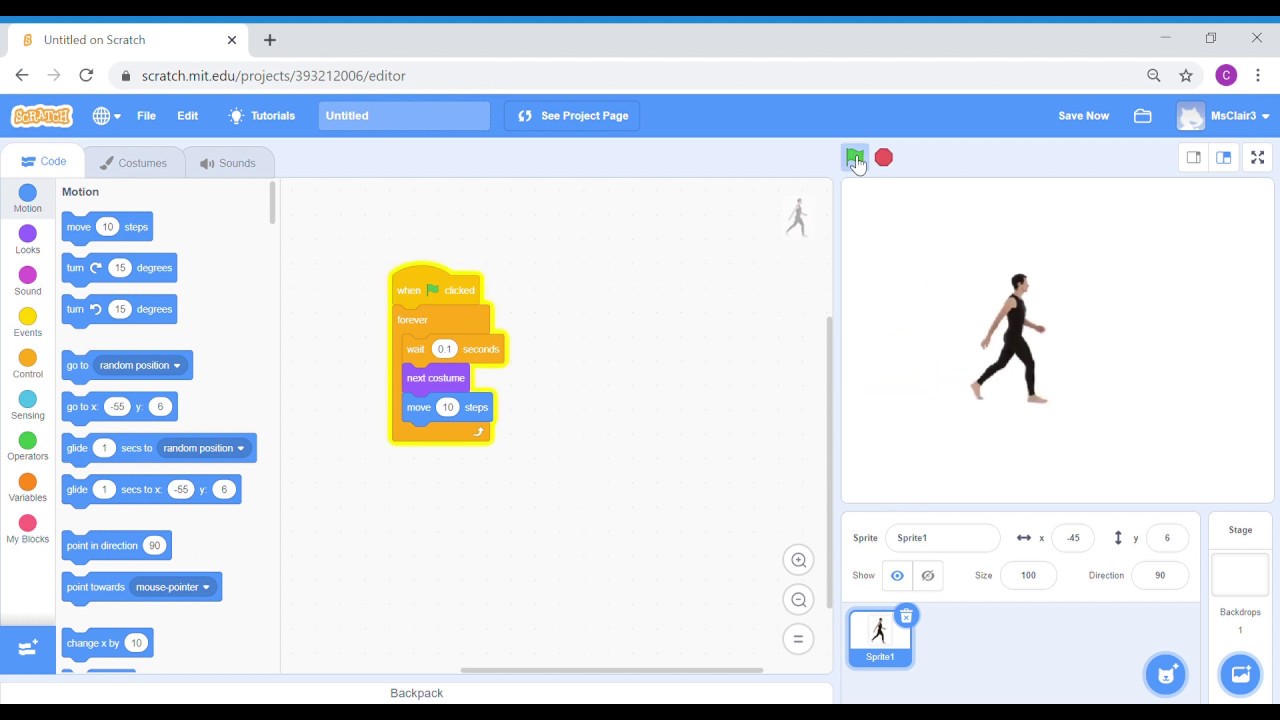Click the Add Extension button
The width and height of the screenshot is (1280, 720).
[28, 648]
